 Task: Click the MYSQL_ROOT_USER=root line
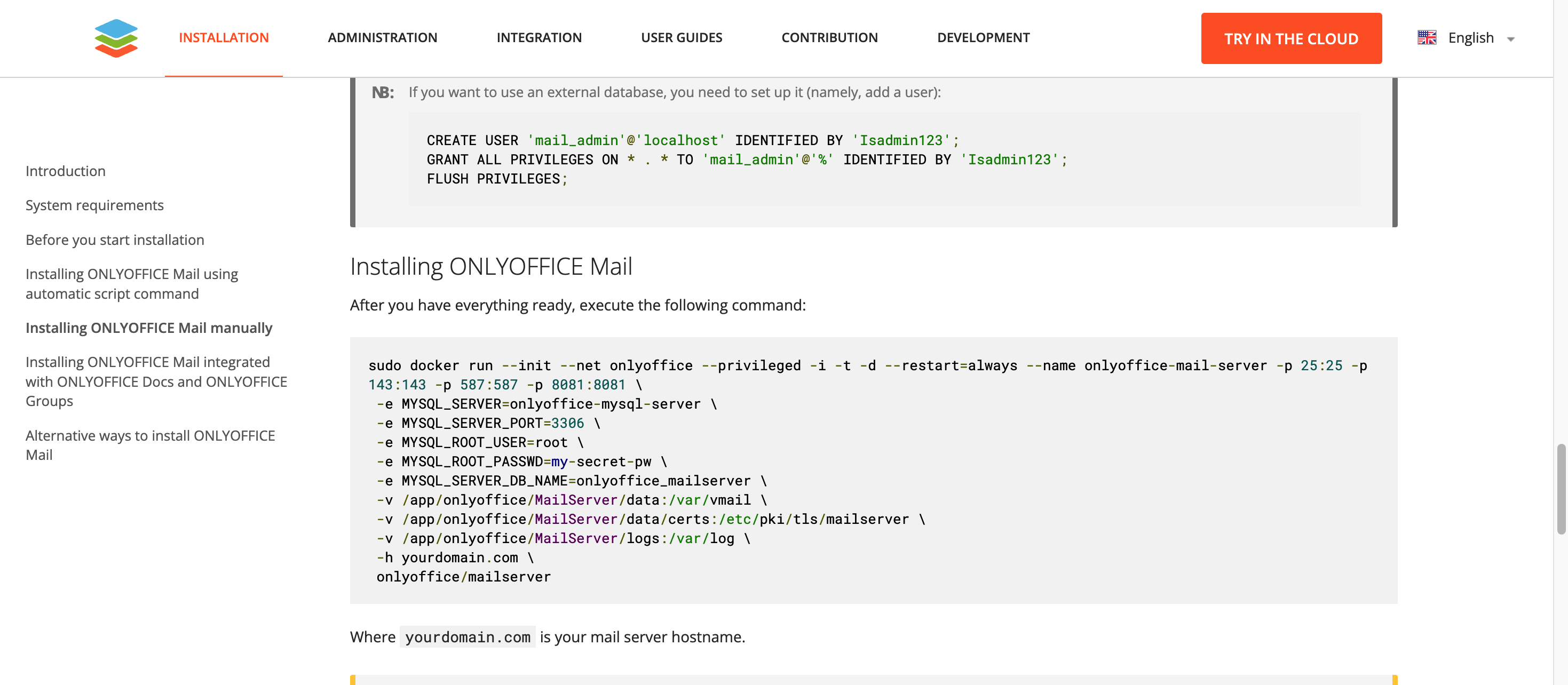click(x=480, y=442)
